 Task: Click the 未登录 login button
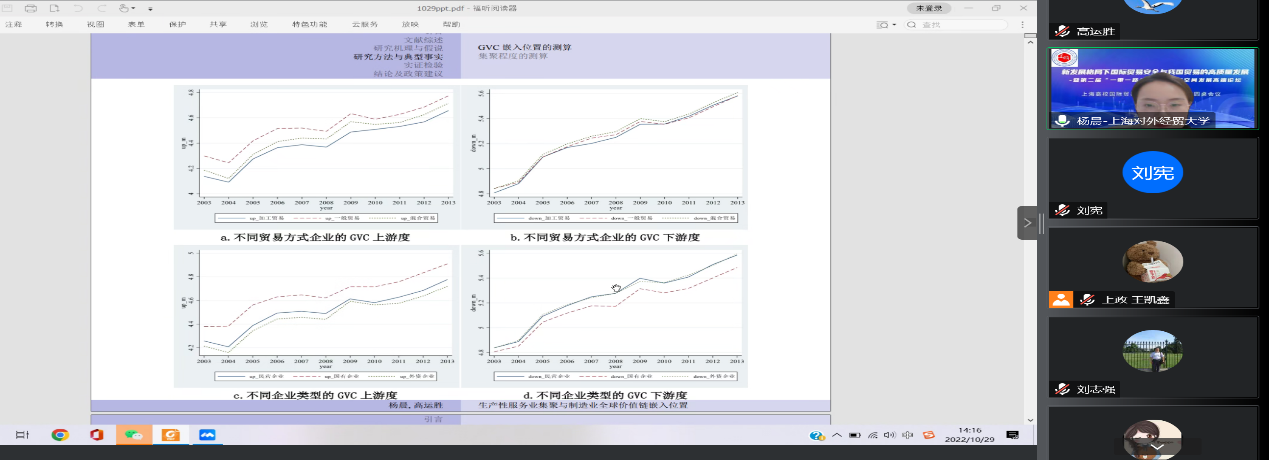[x=929, y=8]
